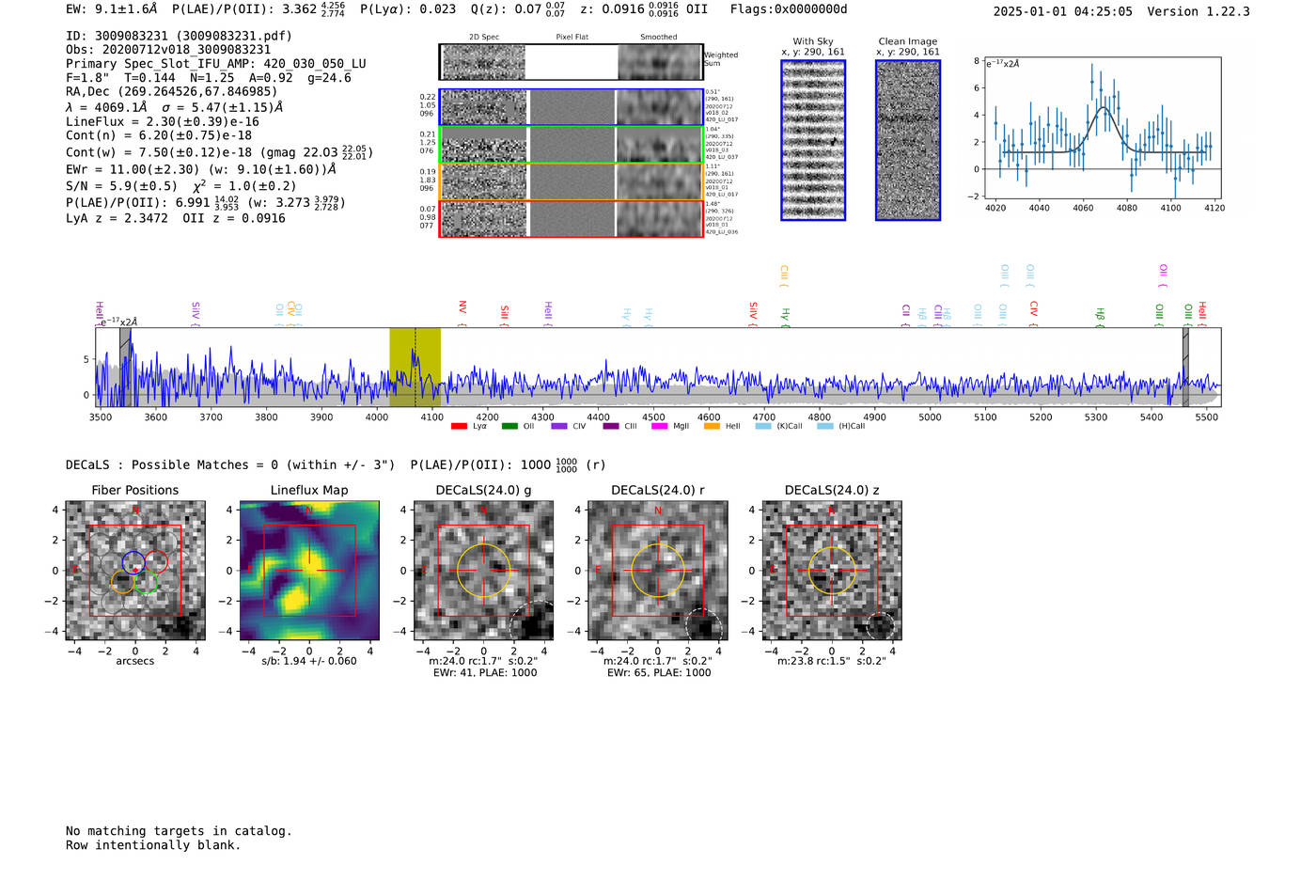This screenshot has width=1316, height=896.
Task: Click the Pixel Flat column header
Action: (572, 37)
